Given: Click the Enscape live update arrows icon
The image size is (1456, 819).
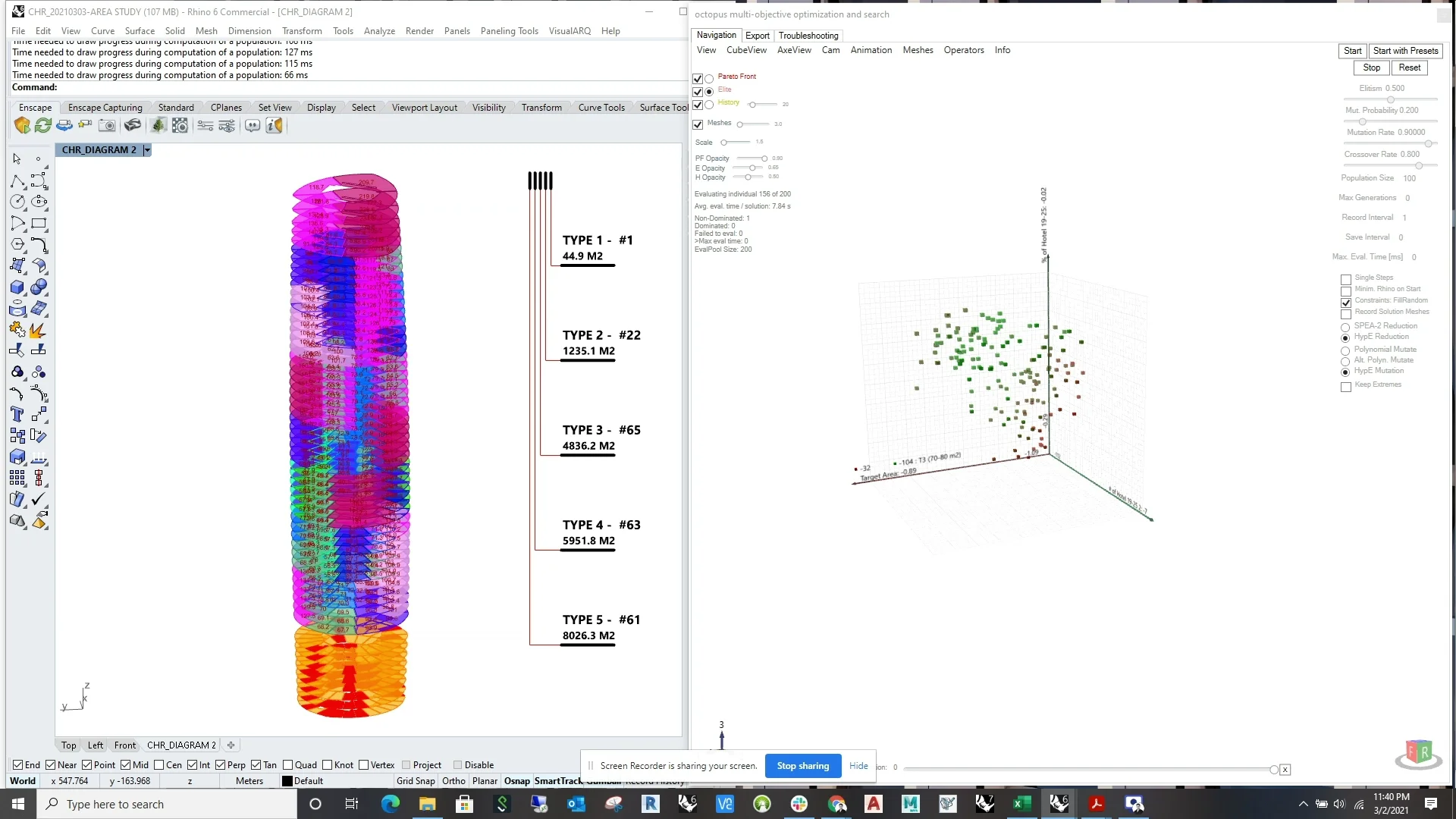Looking at the screenshot, I should pos(43,126).
